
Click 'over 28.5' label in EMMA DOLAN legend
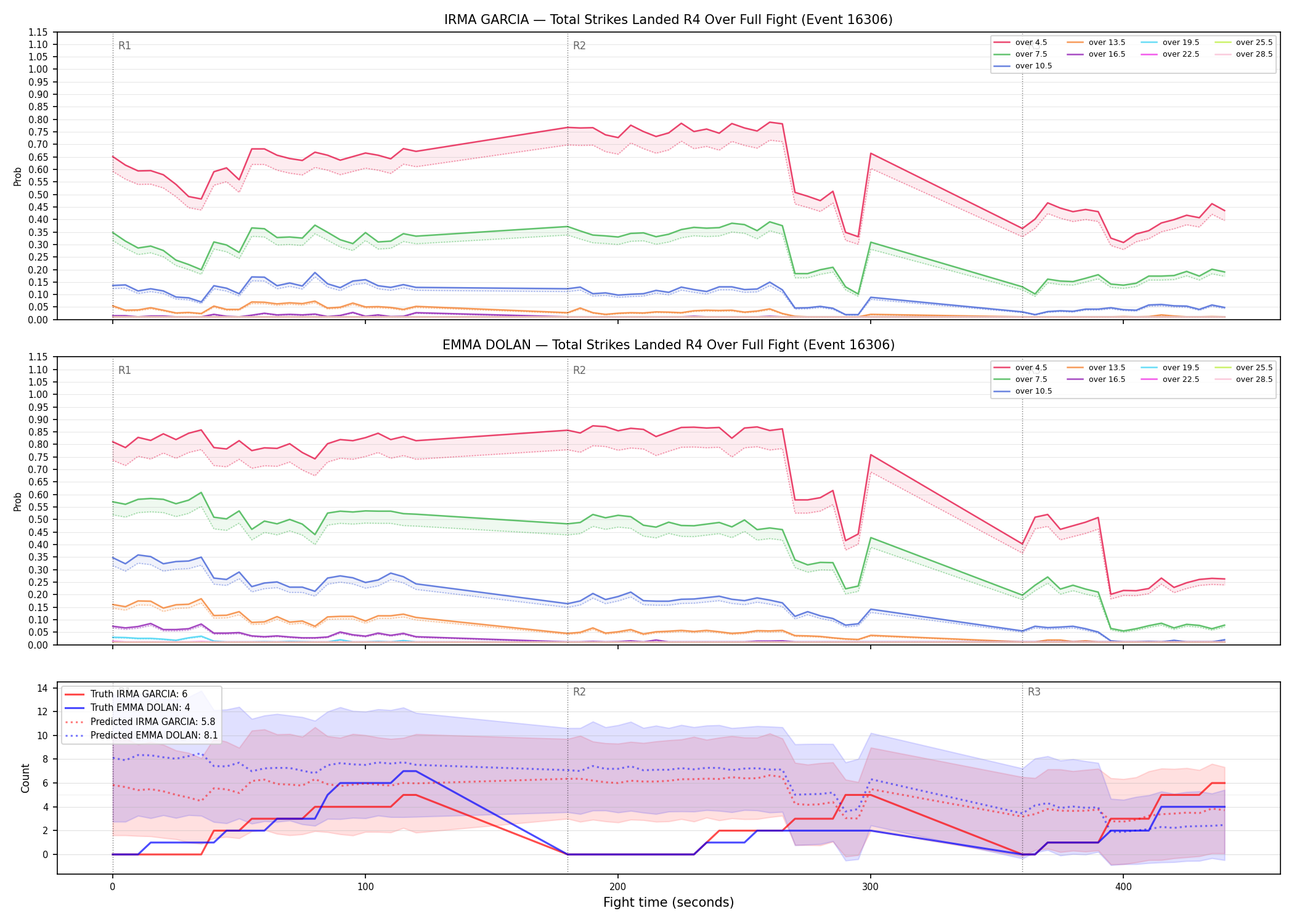click(x=1254, y=379)
